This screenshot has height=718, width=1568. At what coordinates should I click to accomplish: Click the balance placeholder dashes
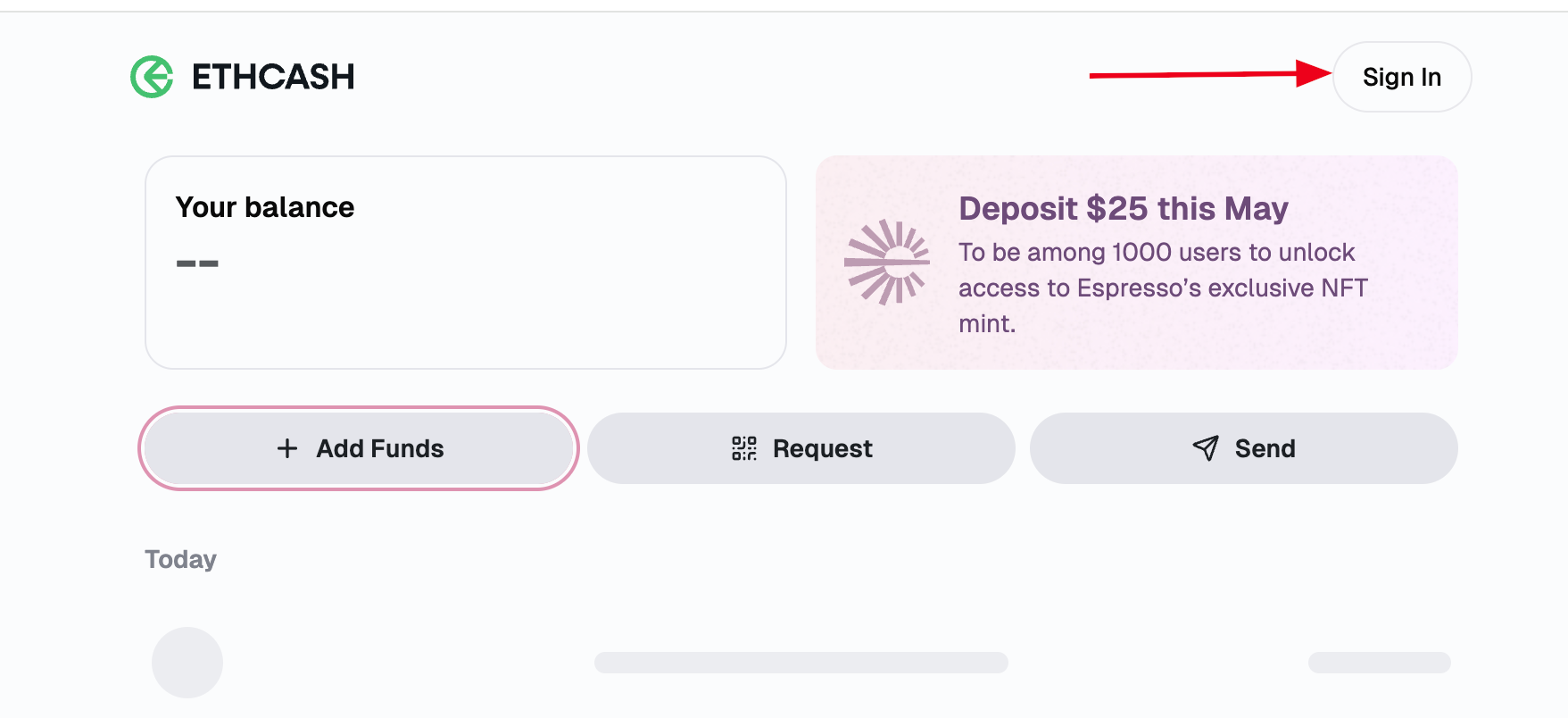pyautogui.click(x=197, y=263)
